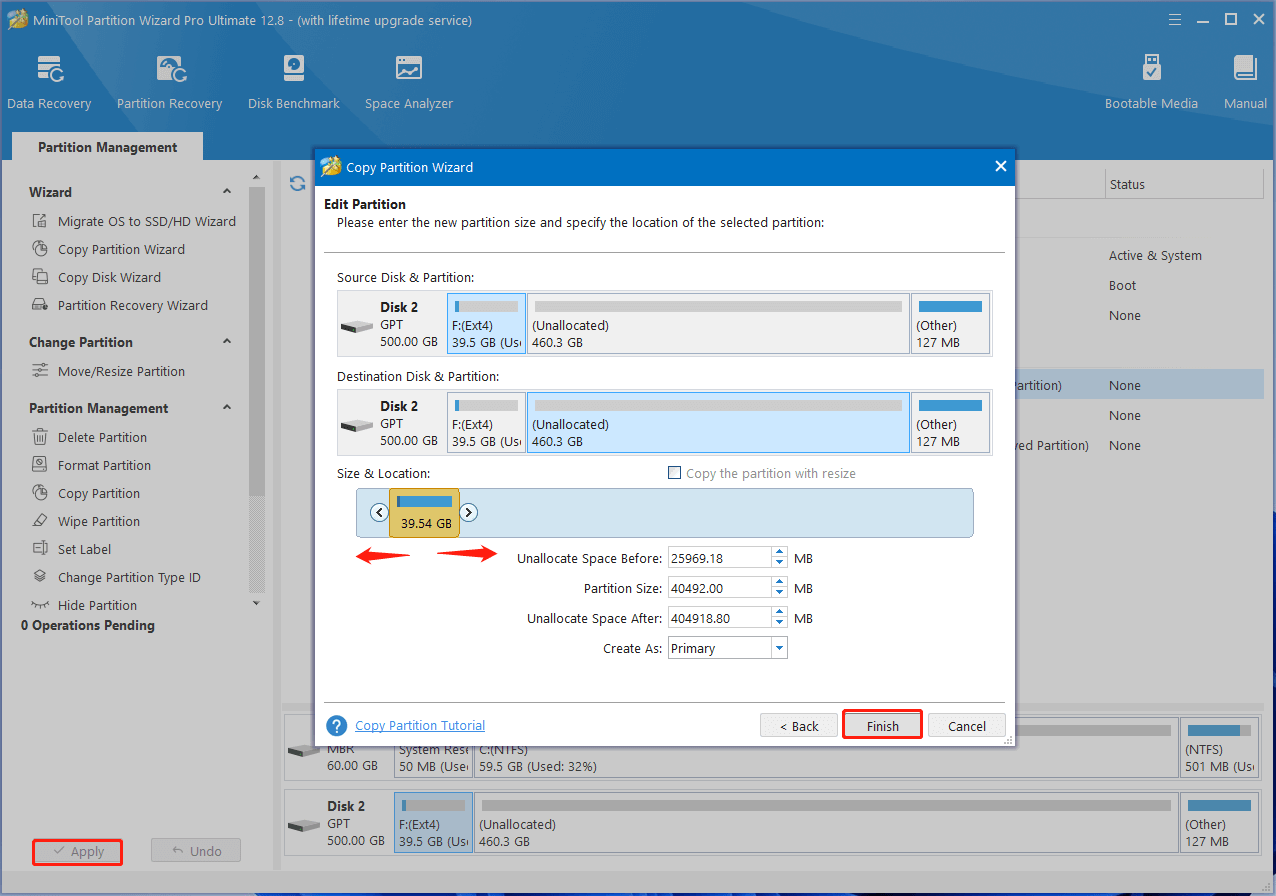
Task: Enable Copy the partition with resize
Action: pos(675,473)
